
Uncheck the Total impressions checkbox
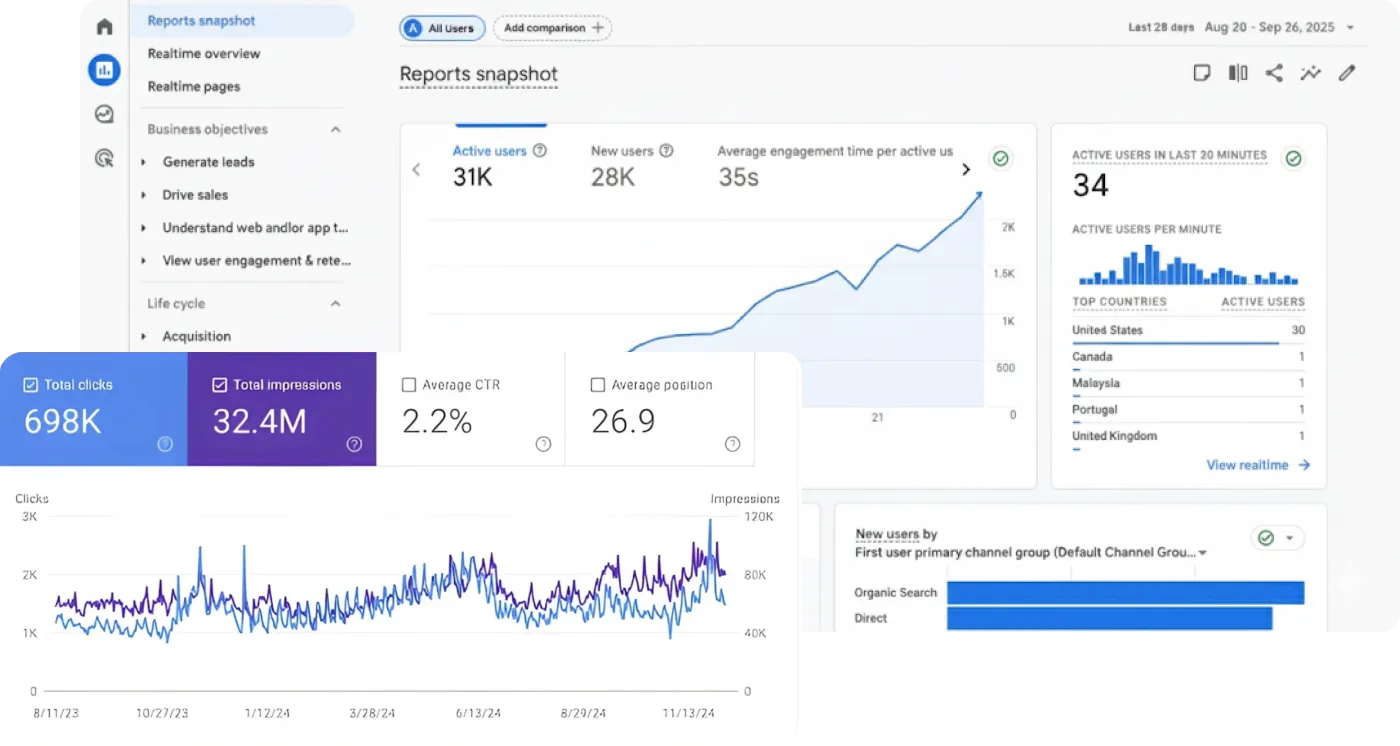point(220,385)
